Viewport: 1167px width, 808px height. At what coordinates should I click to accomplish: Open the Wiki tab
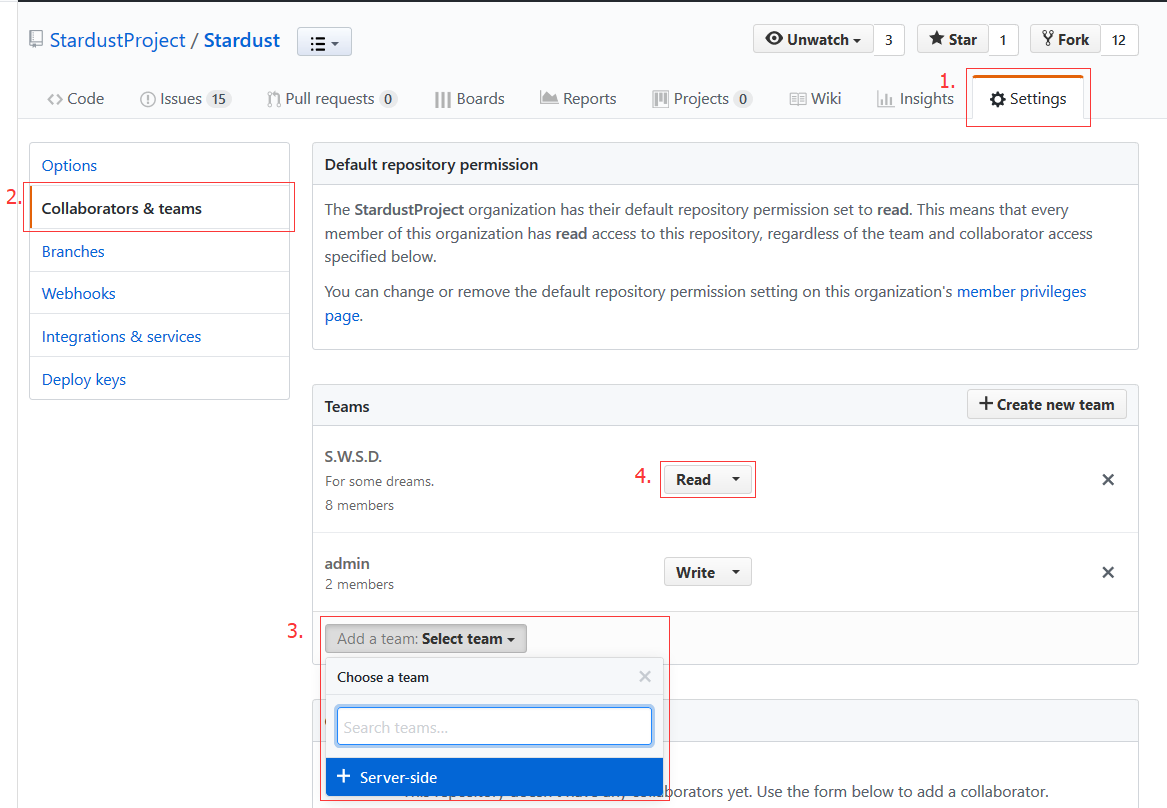[x=815, y=99]
